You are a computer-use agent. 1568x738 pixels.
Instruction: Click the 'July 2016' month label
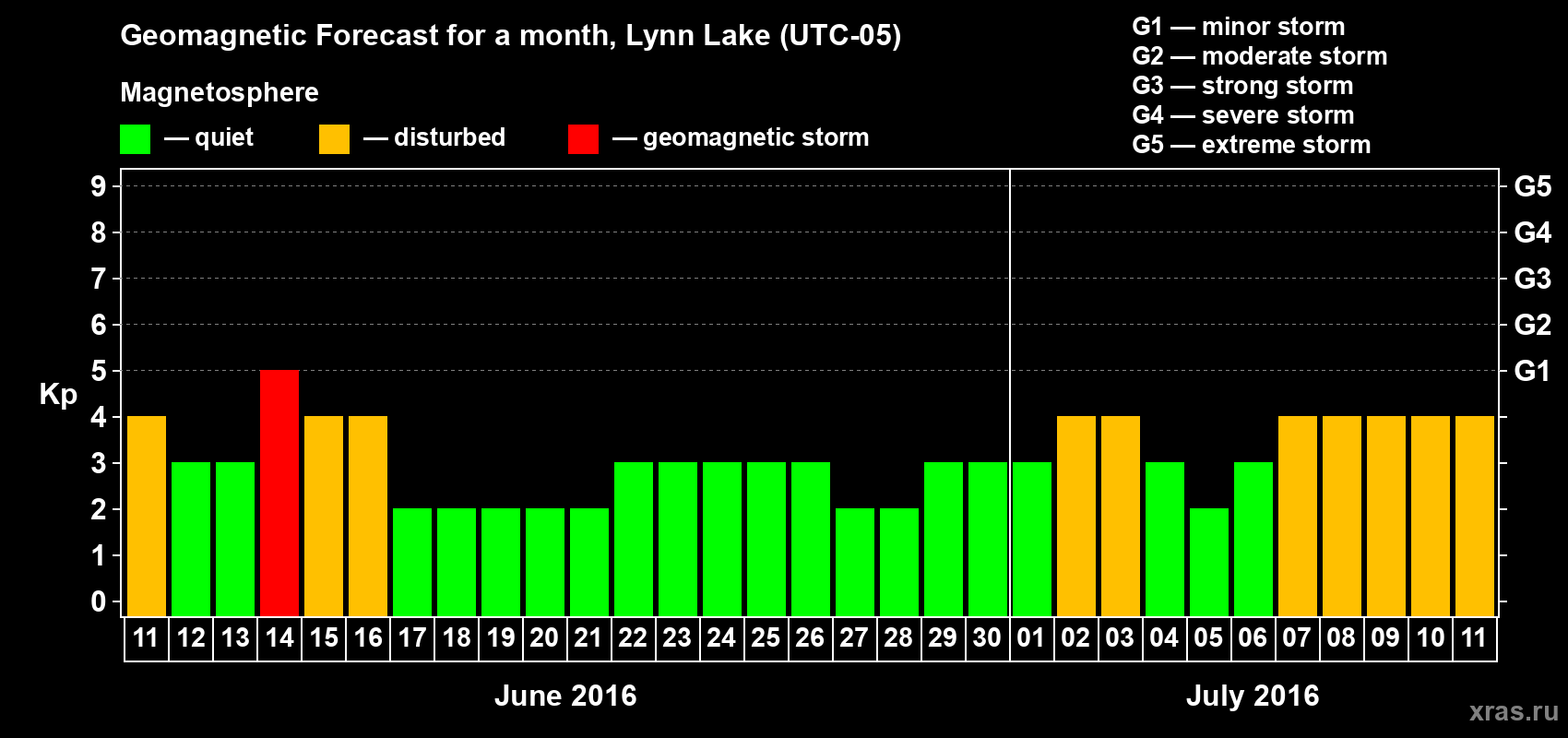[1253, 696]
